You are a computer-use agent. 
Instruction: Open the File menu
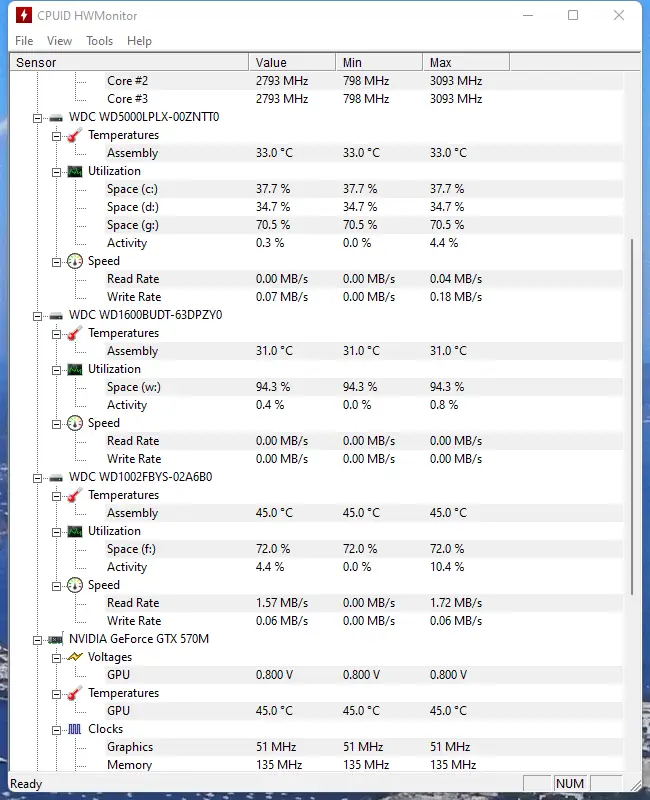click(x=24, y=41)
